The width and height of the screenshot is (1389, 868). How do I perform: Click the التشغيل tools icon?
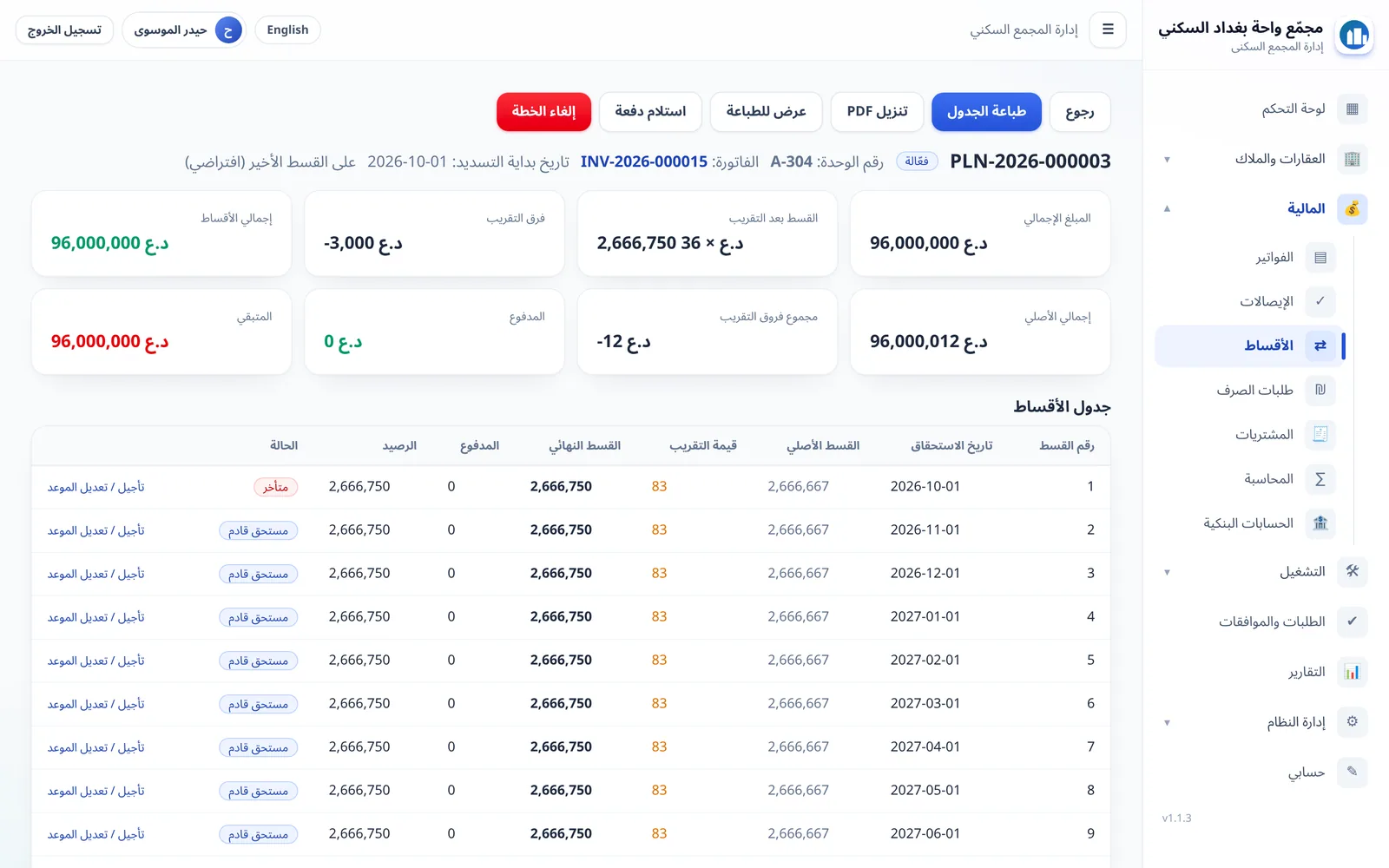pos(1352,572)
